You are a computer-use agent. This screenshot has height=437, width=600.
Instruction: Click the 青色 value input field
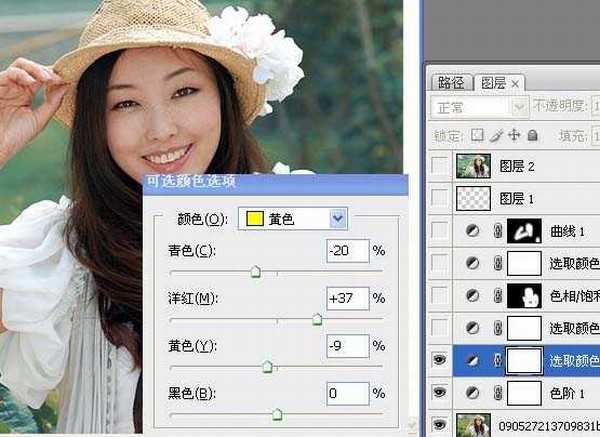[x=347, y=251]
